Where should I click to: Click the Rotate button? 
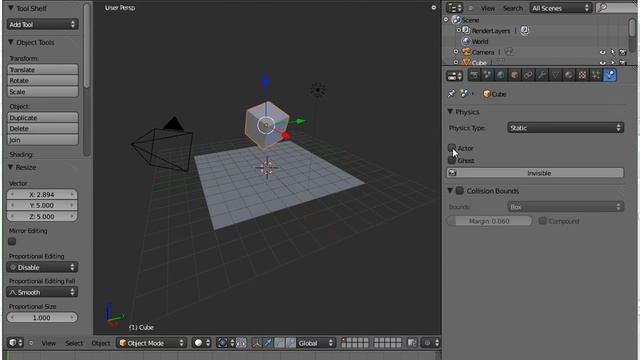(x=42, y=81)
